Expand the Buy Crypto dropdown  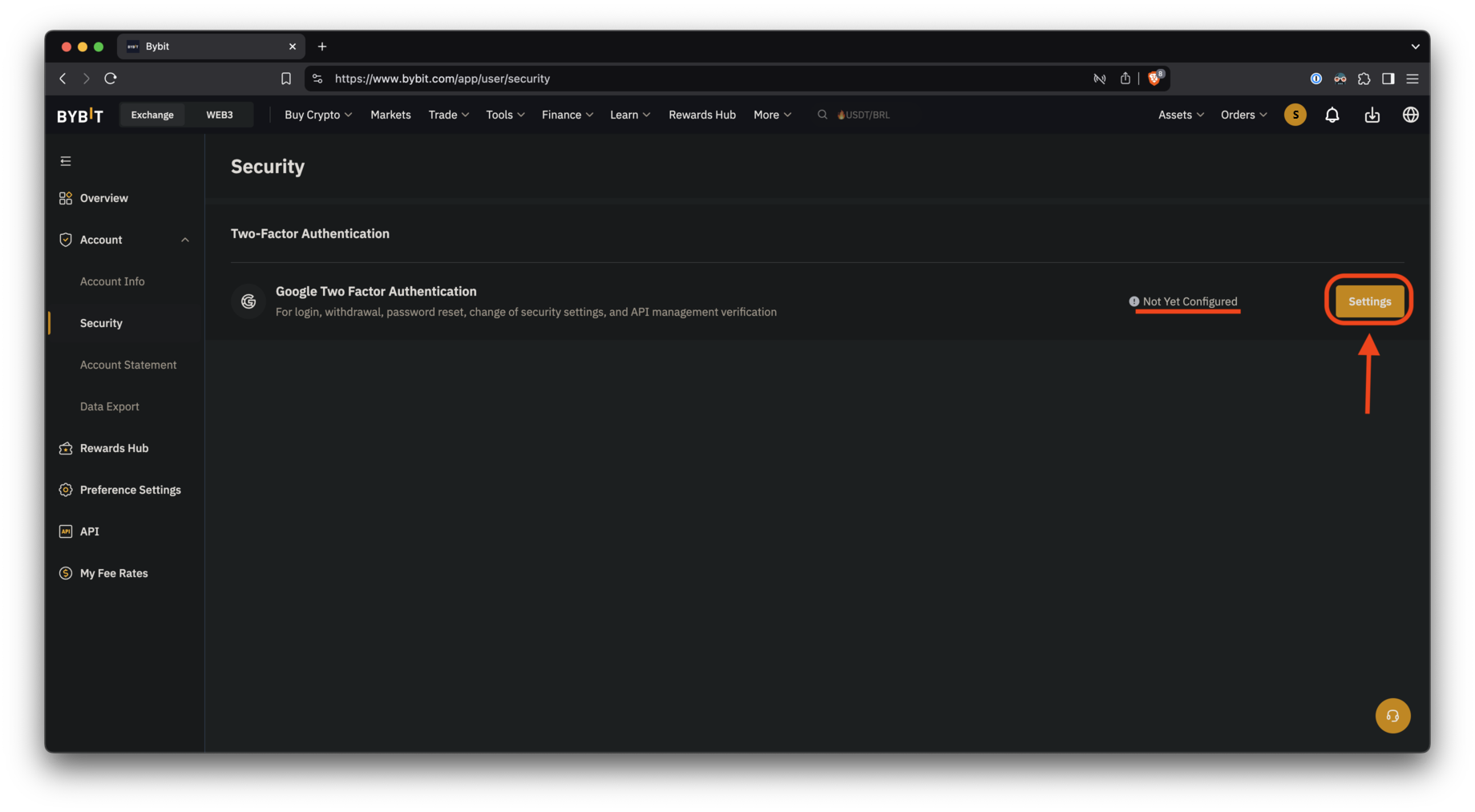pos(318,115)
